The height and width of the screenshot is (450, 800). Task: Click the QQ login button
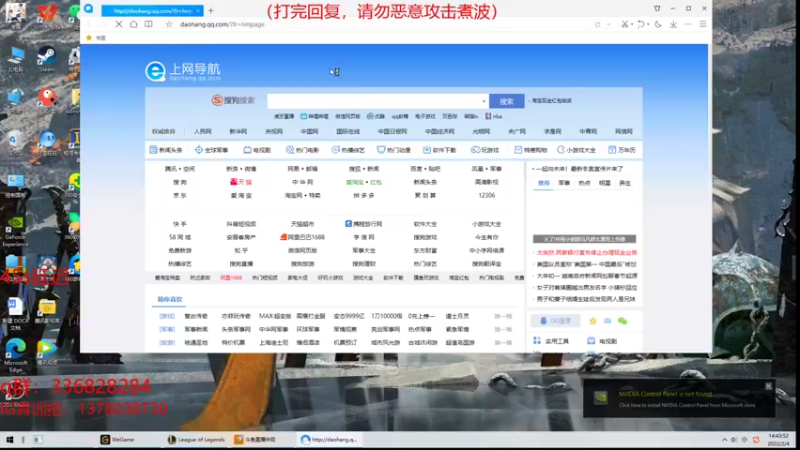tap(555, 321)
